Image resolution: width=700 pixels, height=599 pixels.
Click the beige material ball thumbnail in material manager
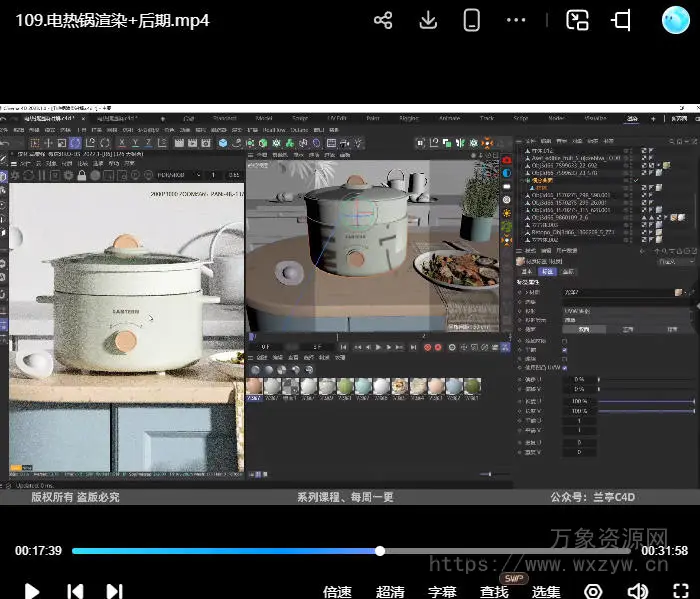pyautogui.click(x=256, y=386)
